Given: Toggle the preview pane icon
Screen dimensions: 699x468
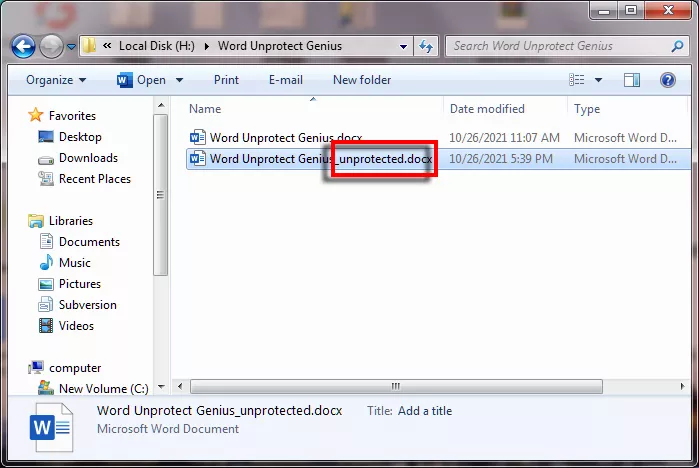Looking at the screenshot, I should (x=632, y=80).
